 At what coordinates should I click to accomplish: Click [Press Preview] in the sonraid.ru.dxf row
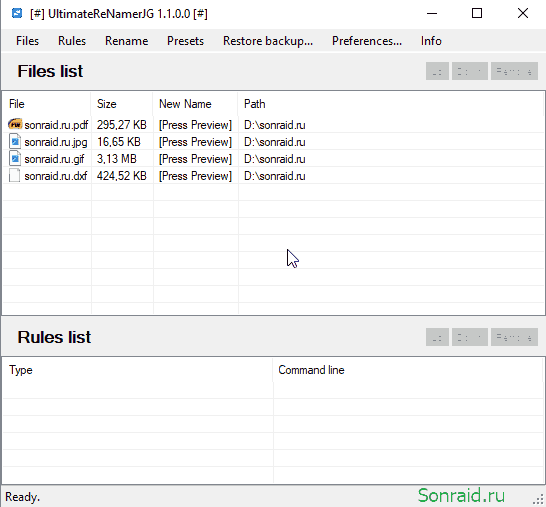click(195, 176)
